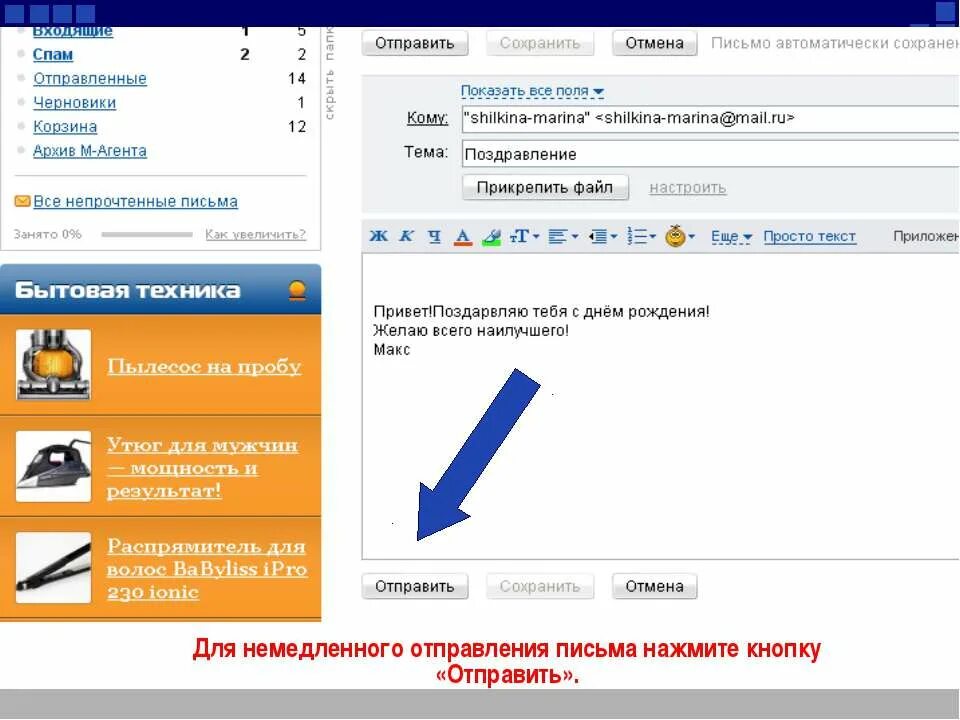Open the Отправленные folder

(90, 78)
